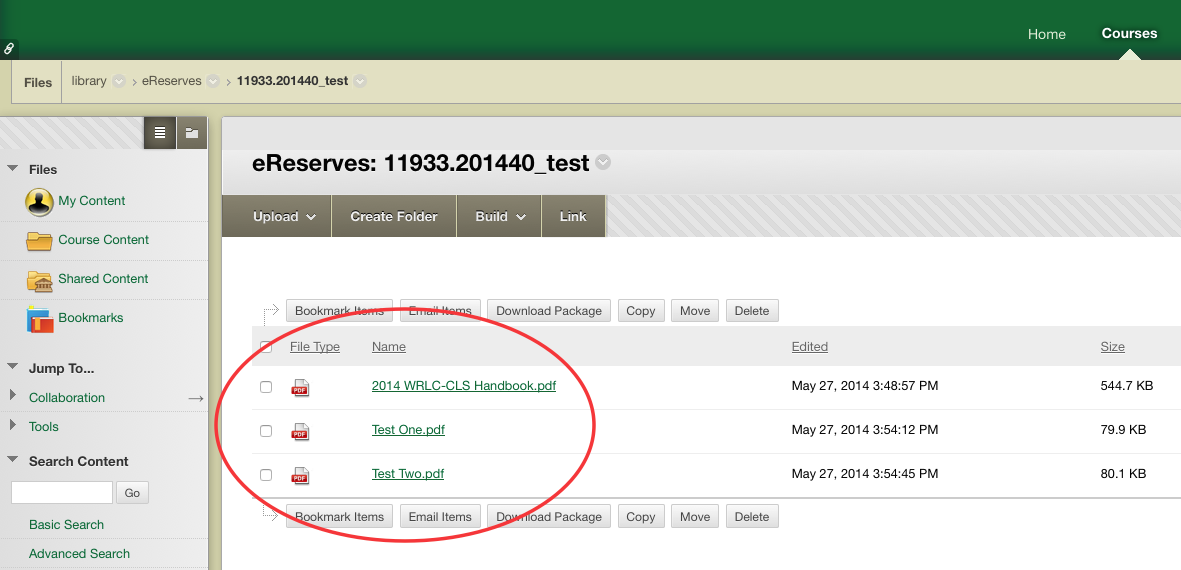Viewport: 1181px width, 570px height.
Task: Click the My Content user icon
Action: (39, 201)
